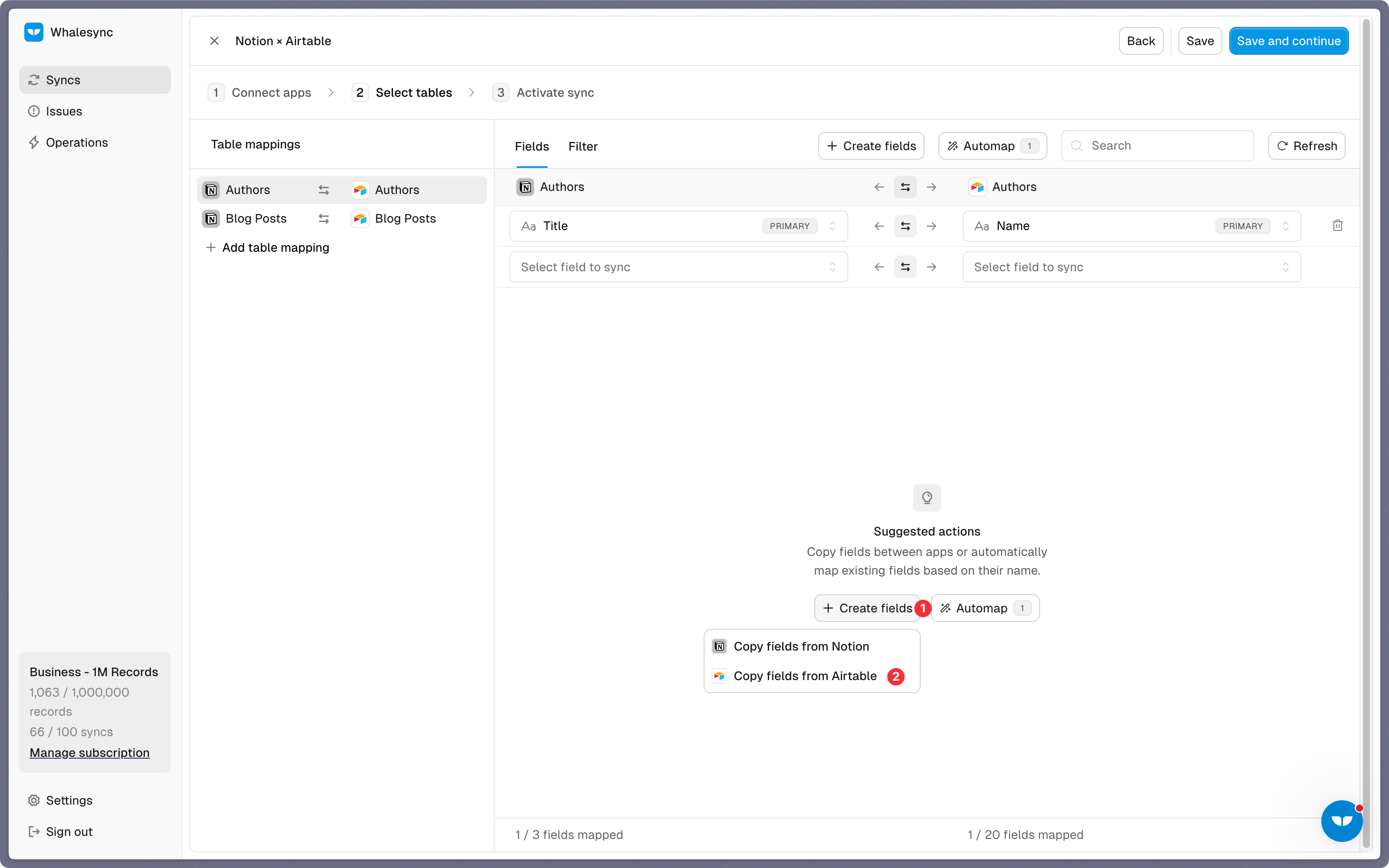Image resolution: width=1389 pixels, height=868 pixels.
Task: Open Settings in the sidebar
Action: point(95,800)
